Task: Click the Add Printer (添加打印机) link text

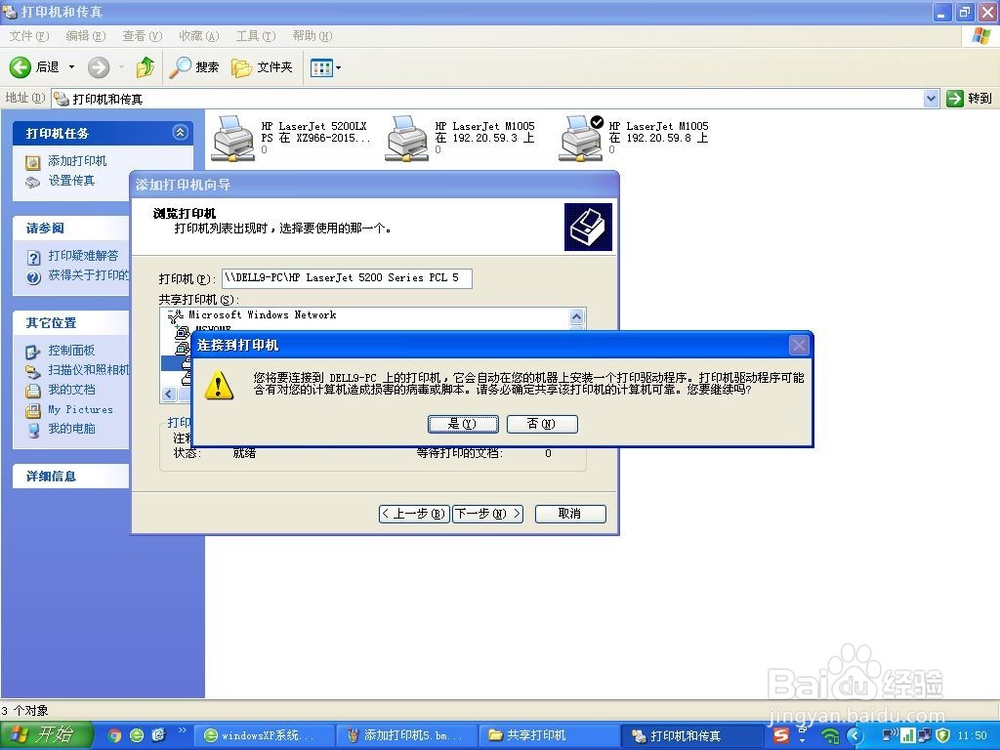Action: pos(77,161)
